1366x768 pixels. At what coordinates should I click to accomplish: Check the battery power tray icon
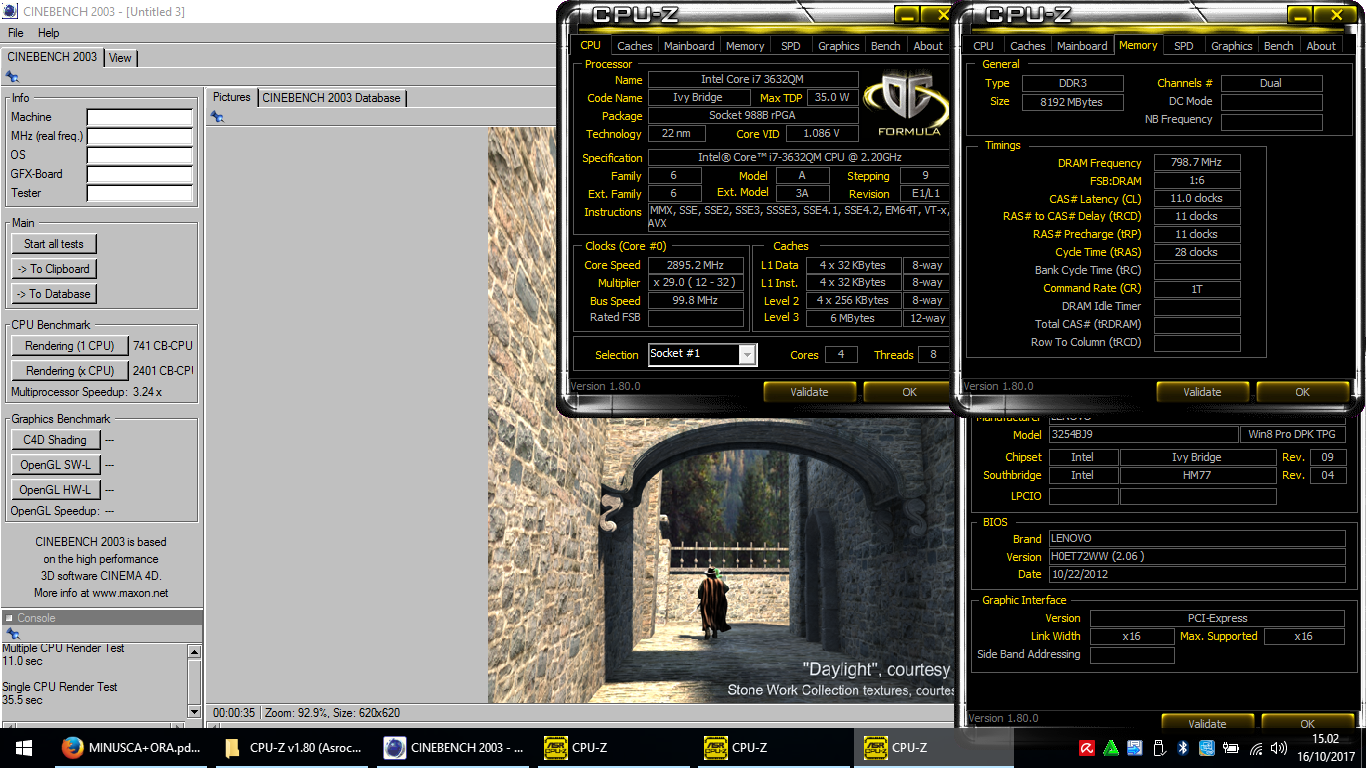tap(1231, 748)
